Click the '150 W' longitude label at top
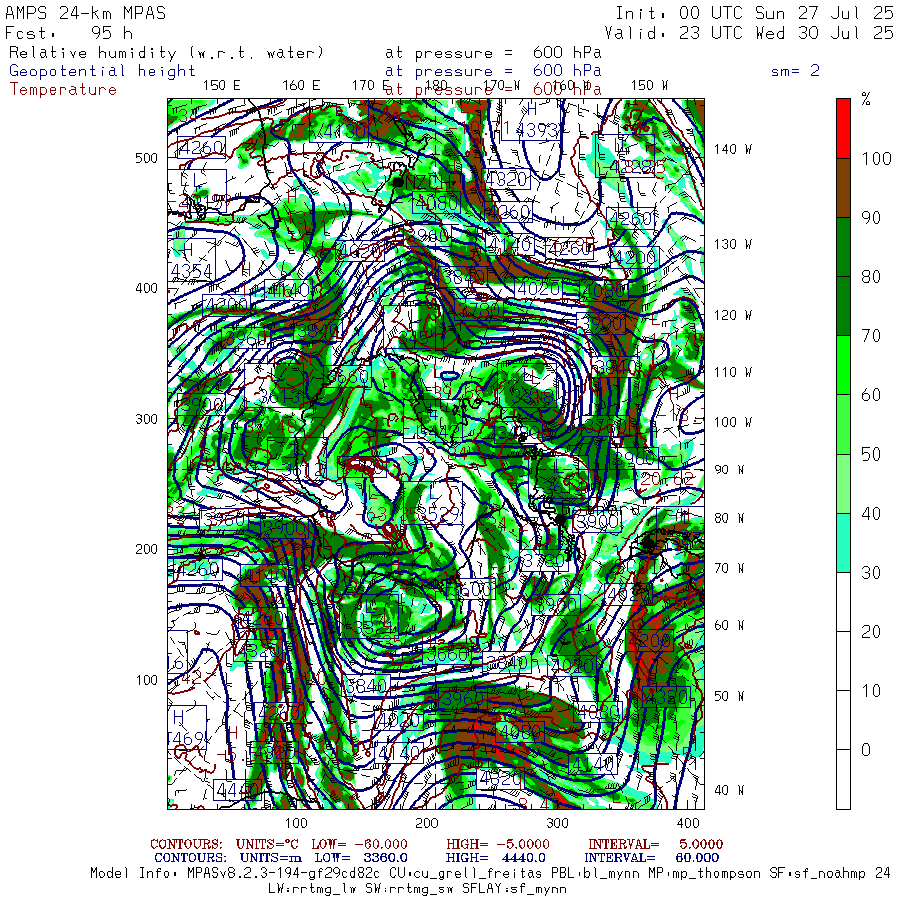 point(649,86)
